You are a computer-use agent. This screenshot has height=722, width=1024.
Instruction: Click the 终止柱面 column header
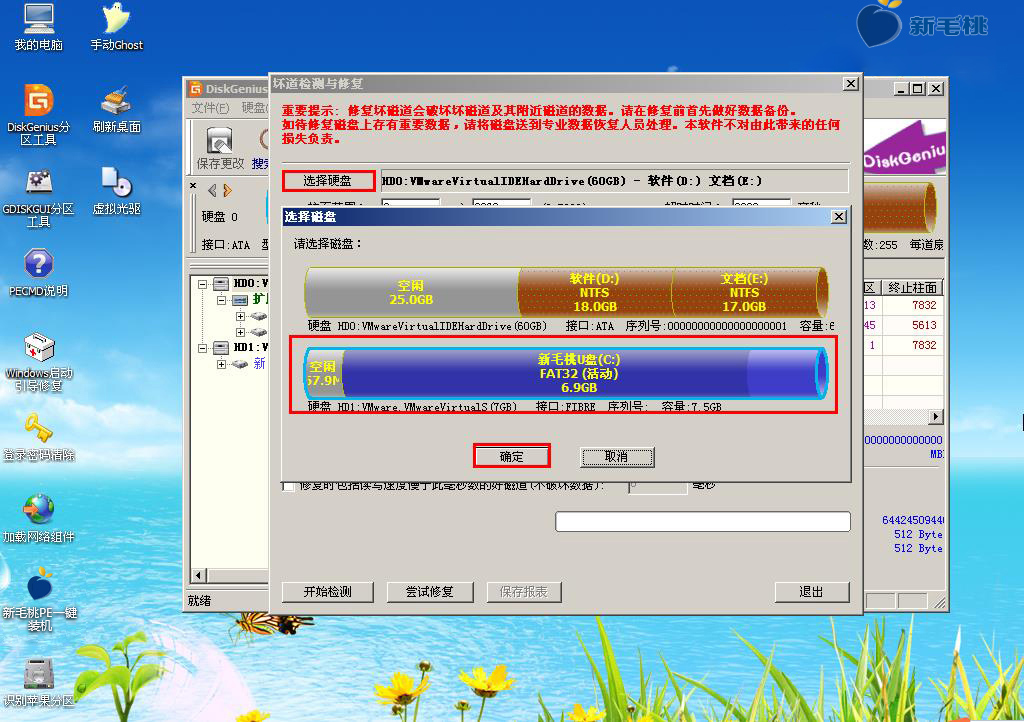[912, 287]
